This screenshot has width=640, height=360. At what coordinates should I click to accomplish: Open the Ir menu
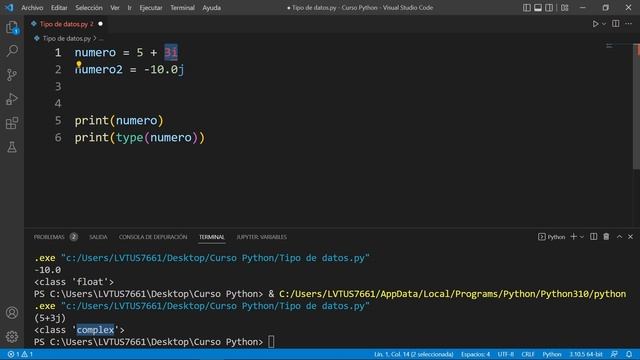tap(129, 8)
